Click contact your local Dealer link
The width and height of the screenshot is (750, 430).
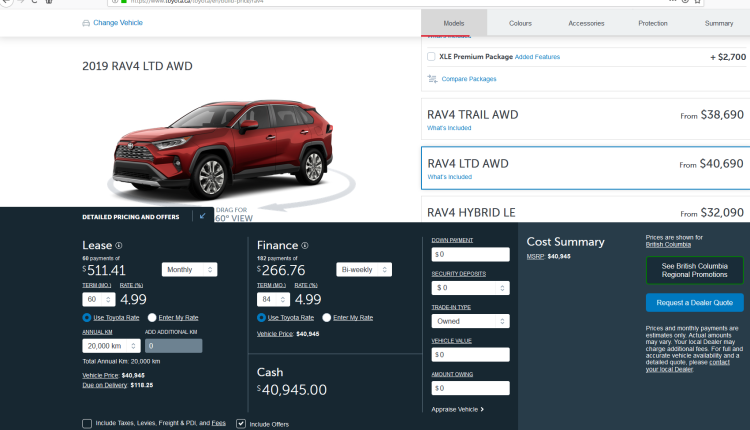tap(687, 366)
